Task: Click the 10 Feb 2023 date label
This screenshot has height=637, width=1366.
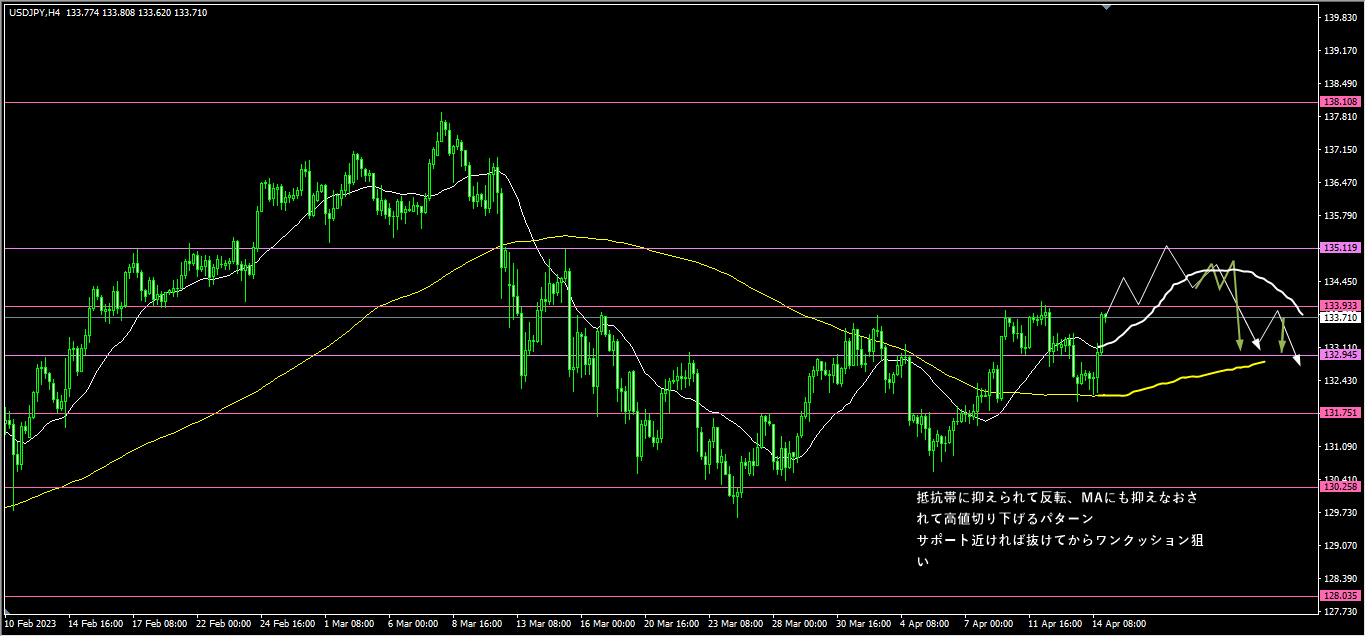Action: tap(30, 623)
